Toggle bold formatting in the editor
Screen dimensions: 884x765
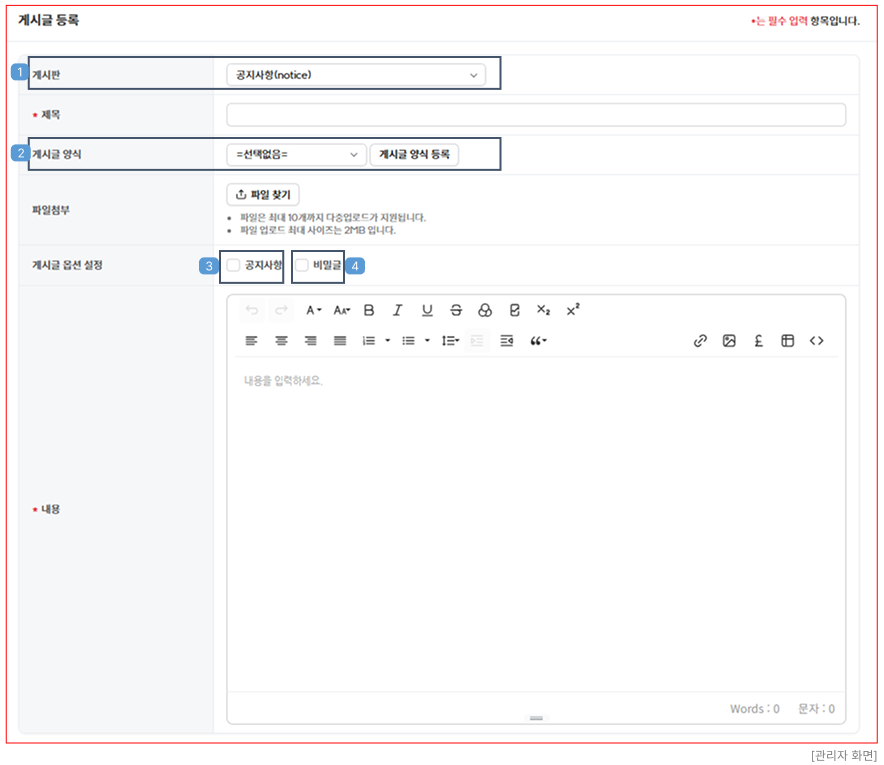[x=369, y=310]
